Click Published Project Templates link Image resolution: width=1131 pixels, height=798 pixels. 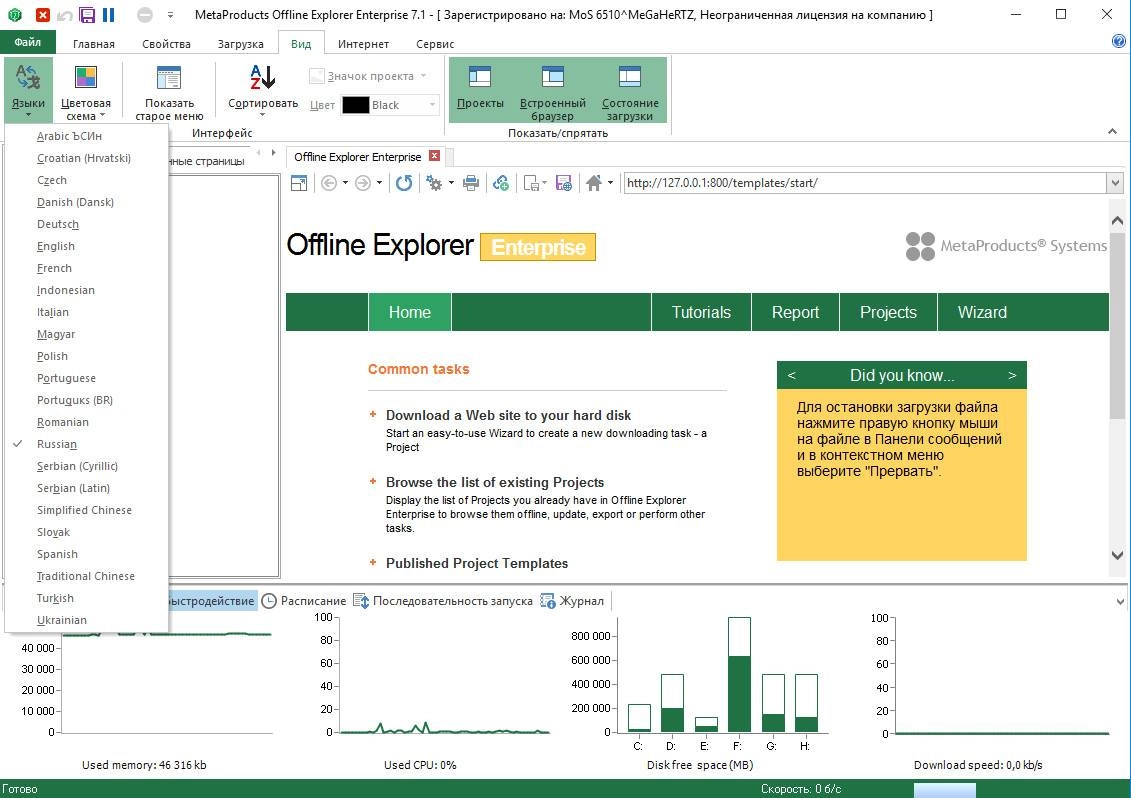tap(477, 563)
